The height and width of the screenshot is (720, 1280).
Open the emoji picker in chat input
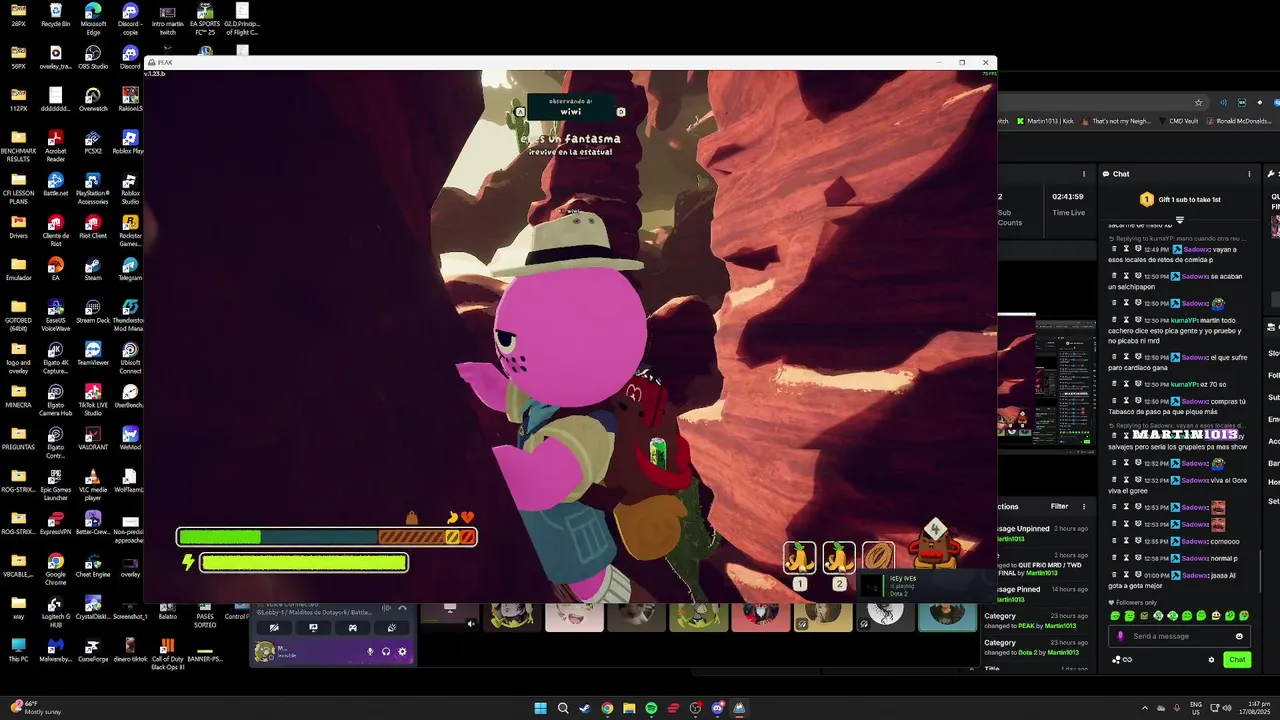(1240, 636)
